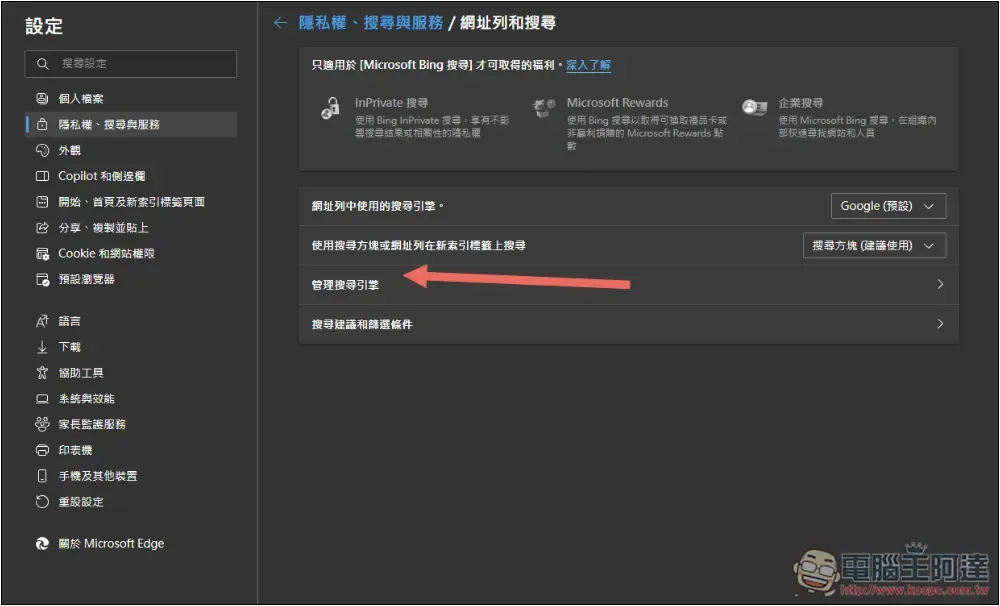
Task: Click the 外觀 appearance palette icon
Action: pyautogui.click(x=42, y=151)
